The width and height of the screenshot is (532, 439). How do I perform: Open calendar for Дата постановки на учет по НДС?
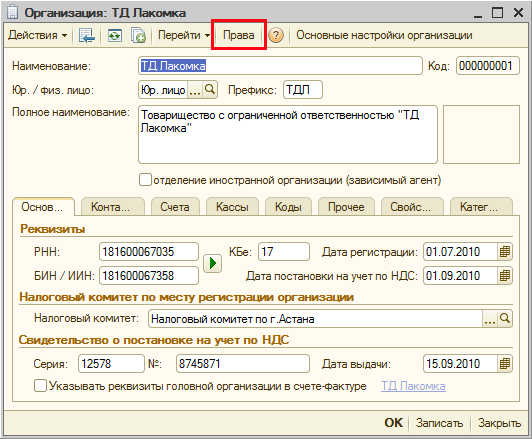[505, 276]
